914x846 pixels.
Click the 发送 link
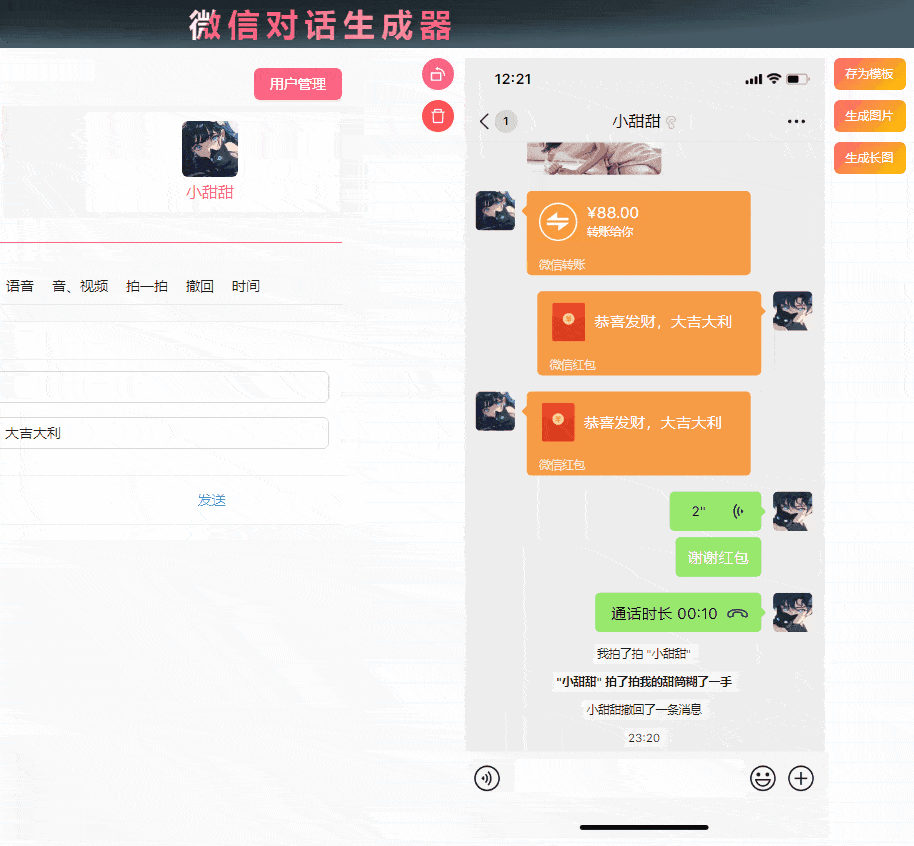(212, 500)
